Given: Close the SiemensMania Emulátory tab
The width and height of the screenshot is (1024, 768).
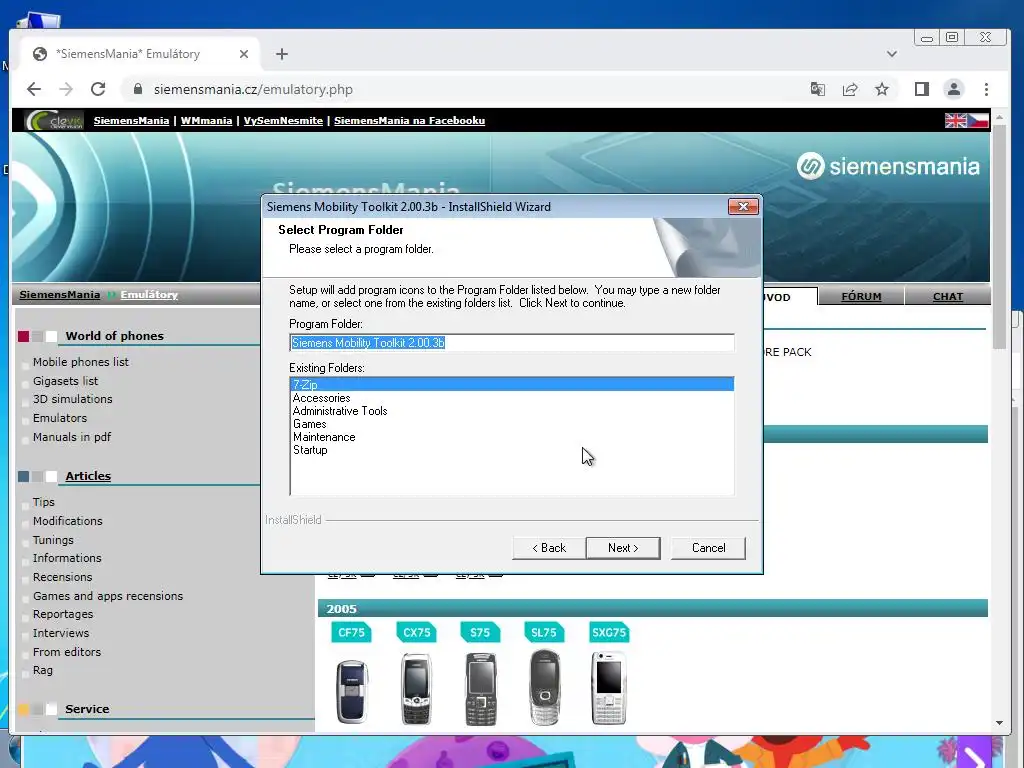Looking at the screenshot, I should 244,54.
